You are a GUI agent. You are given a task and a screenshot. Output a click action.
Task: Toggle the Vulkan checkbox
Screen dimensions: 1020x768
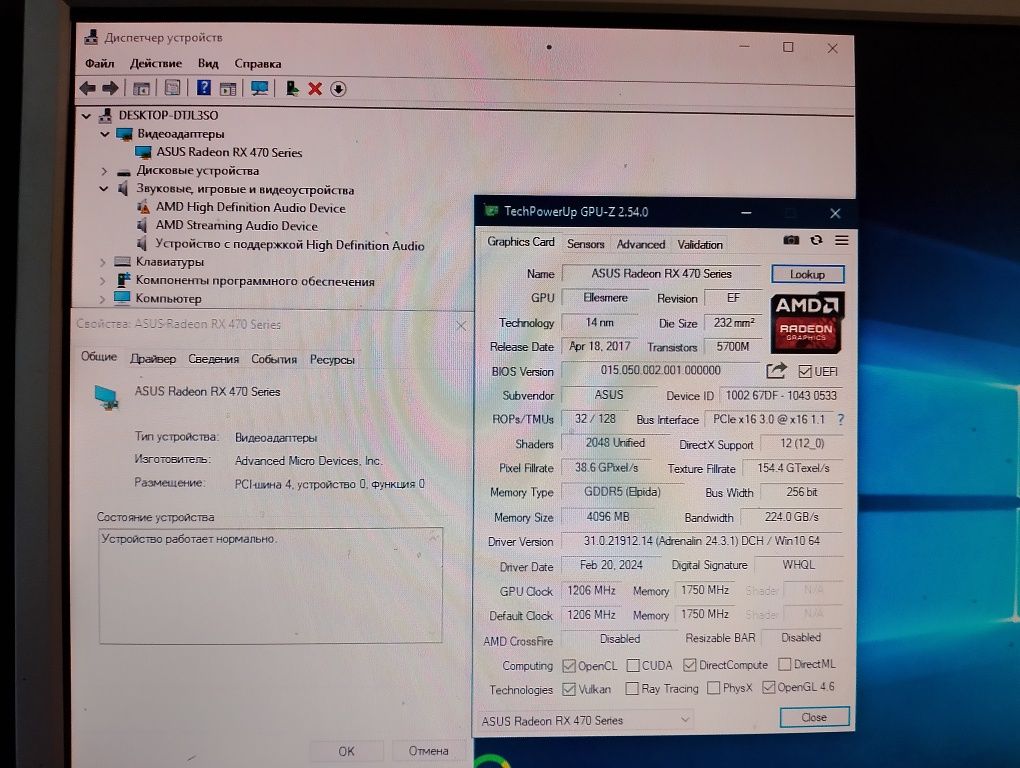coord(569,689)
